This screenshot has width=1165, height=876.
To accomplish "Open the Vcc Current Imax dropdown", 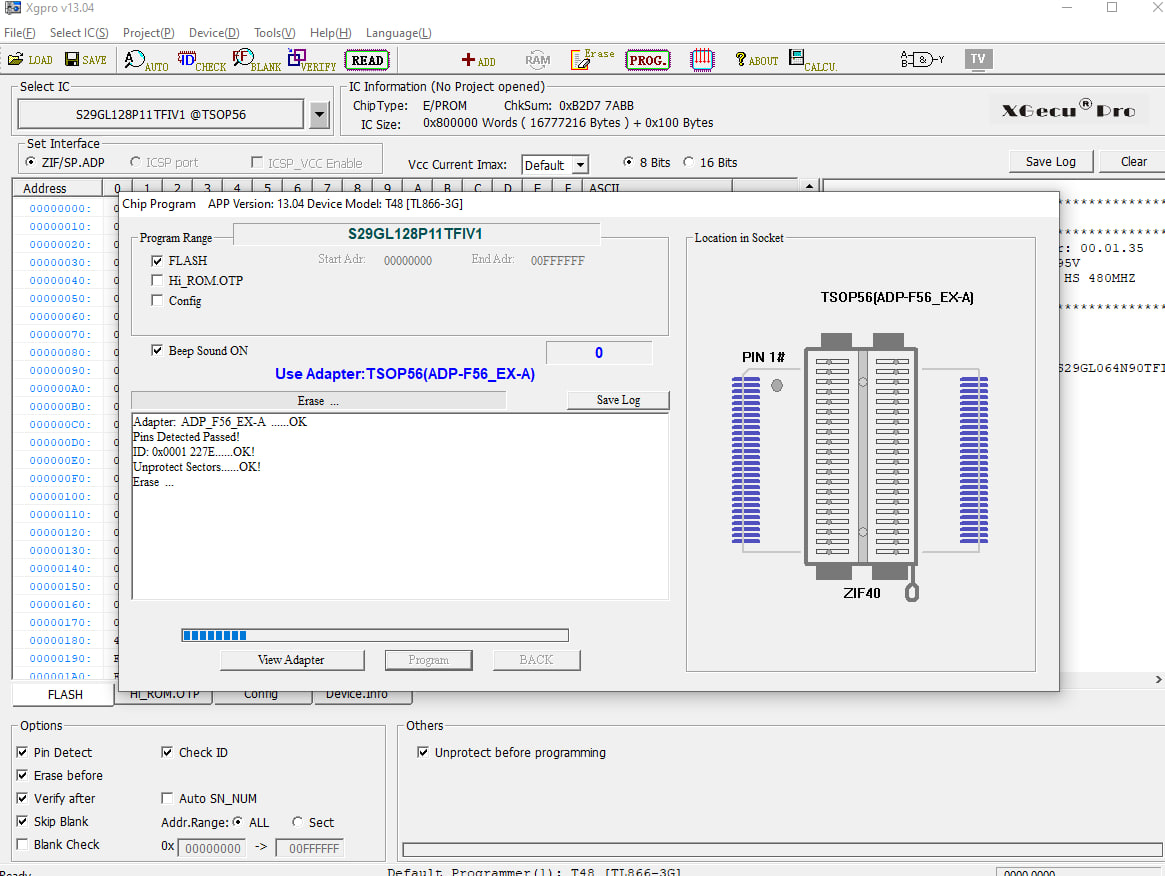I will 580,164.
